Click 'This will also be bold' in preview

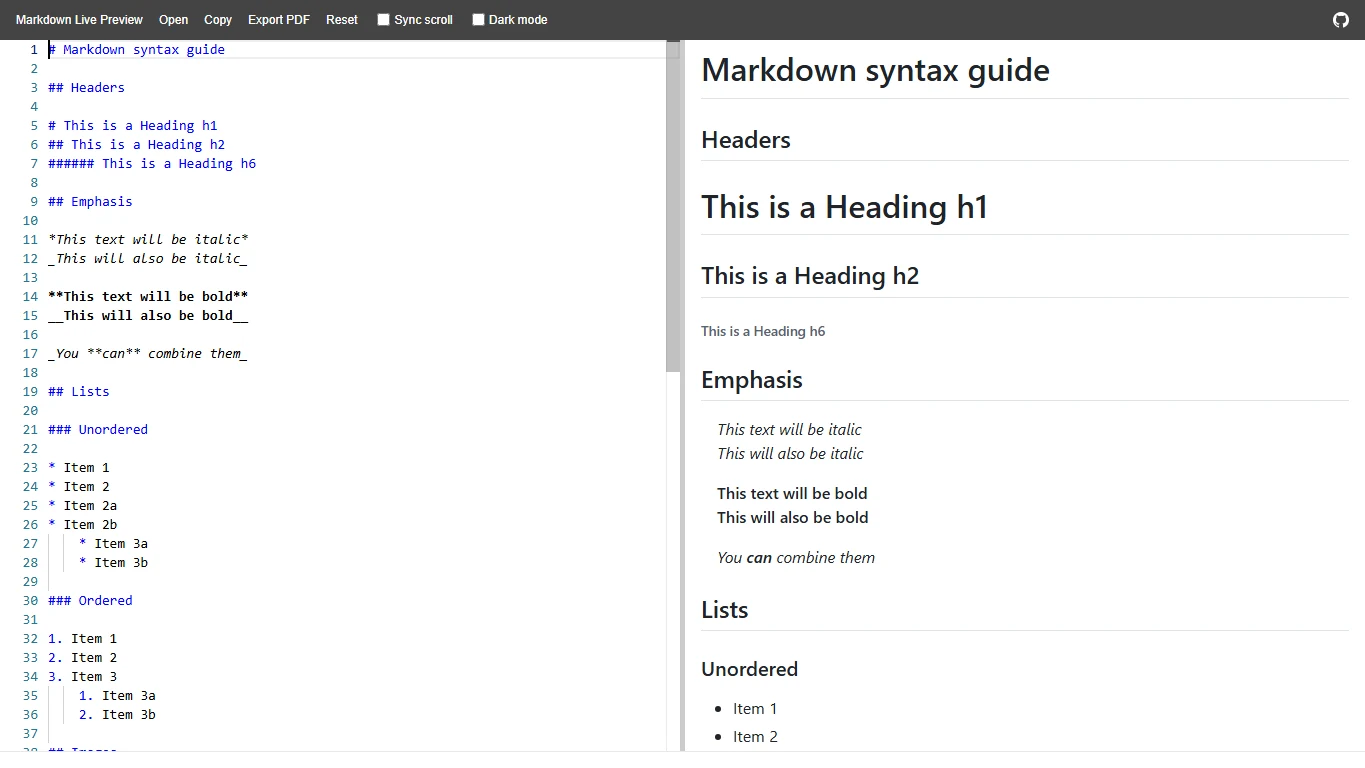coord(793,517)
